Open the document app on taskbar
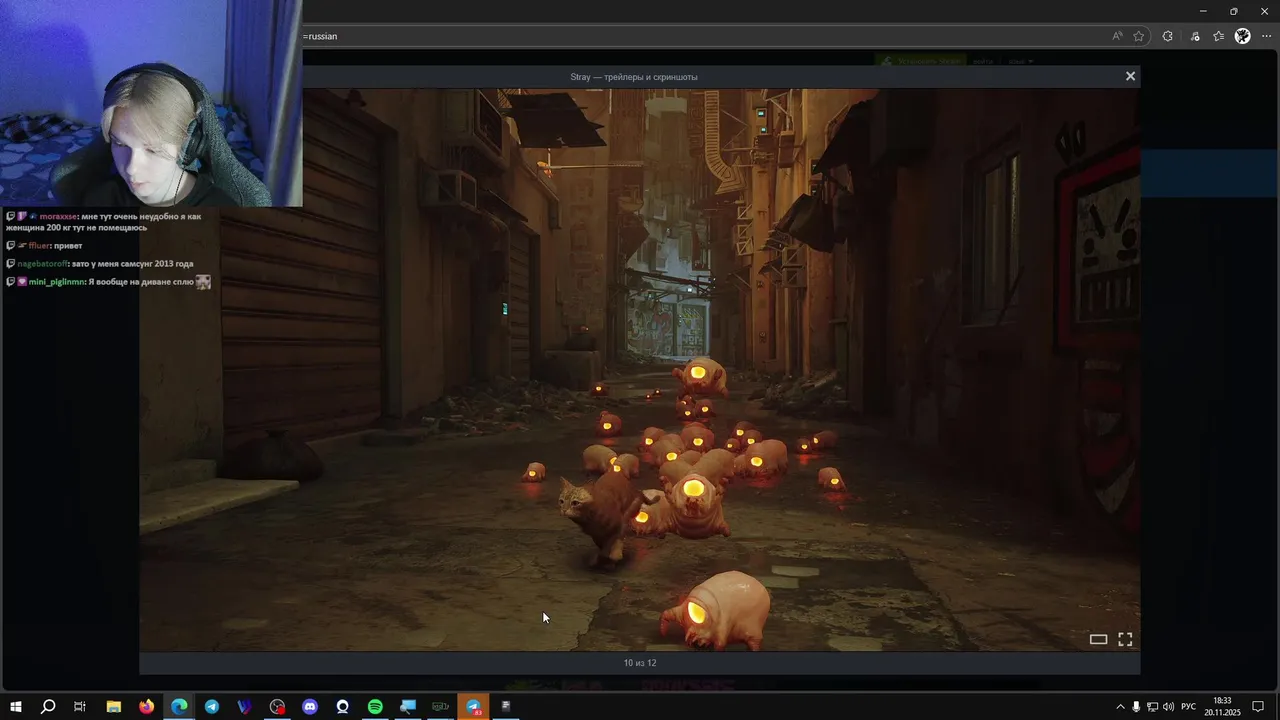The height and width of the screenshot is (720, 1280). click(506, 707)
